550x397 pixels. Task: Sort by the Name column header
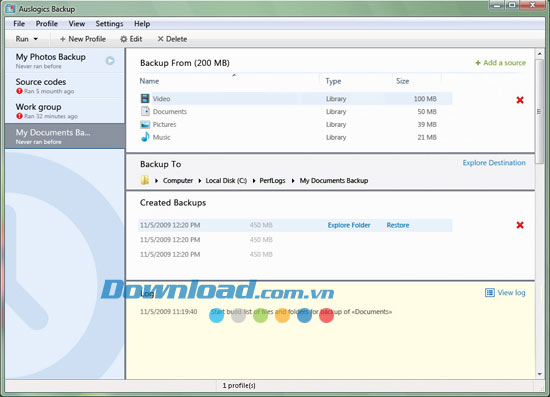[149, 81]
